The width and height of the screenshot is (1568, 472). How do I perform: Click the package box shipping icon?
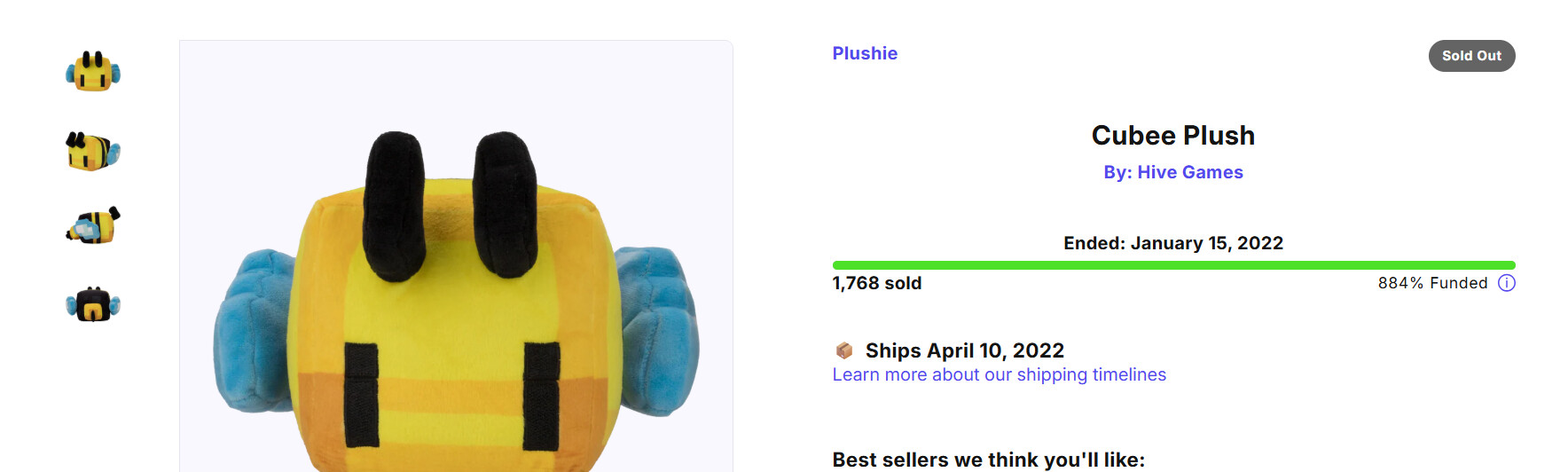click(844, 350)
